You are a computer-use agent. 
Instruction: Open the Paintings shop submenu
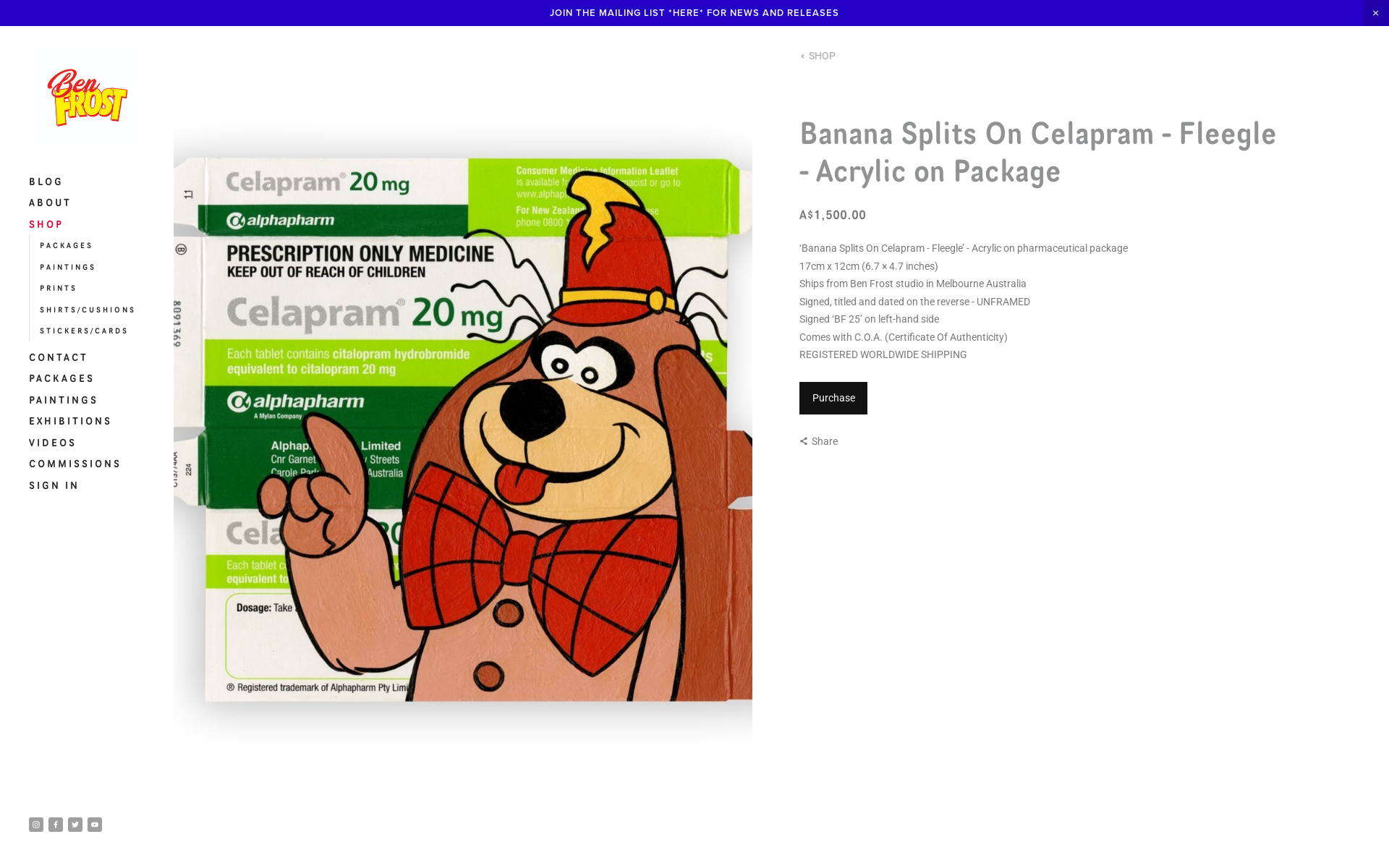click(x=67, y=268)
